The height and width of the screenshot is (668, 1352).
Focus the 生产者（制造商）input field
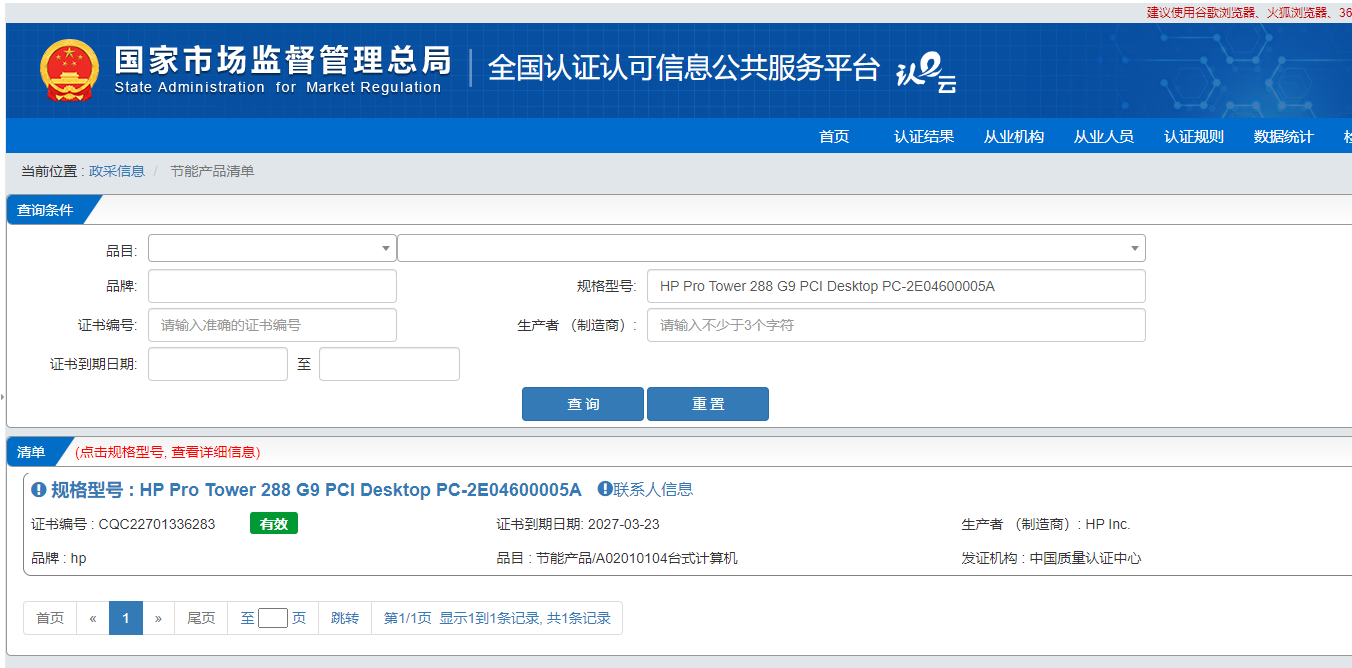pyautogui.click(x=896, y=325)
